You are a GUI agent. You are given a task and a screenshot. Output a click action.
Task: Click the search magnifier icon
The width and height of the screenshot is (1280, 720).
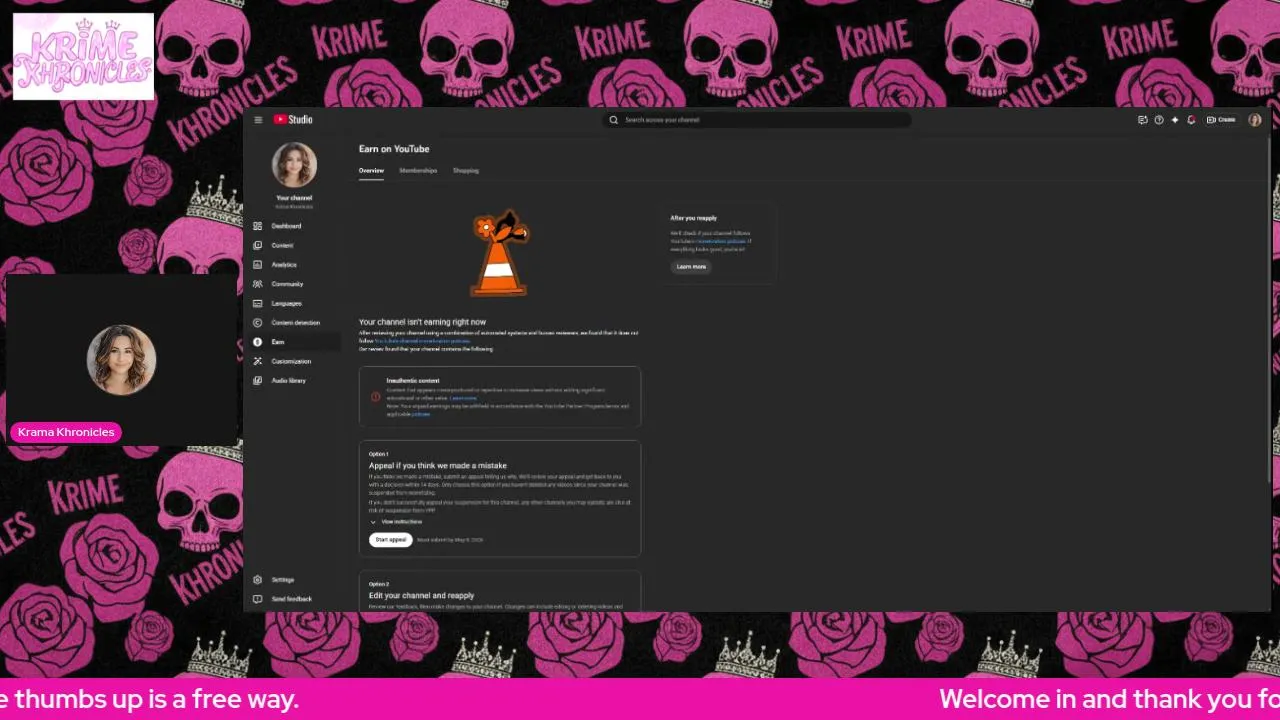(x=614, y=120)
